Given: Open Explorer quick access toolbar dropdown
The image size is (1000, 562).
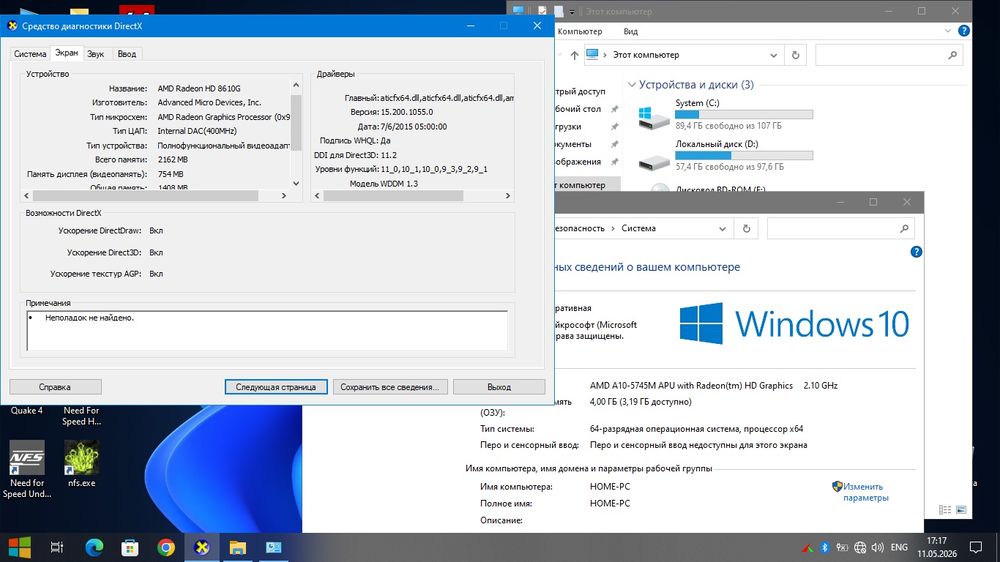Looking at the screenshot, I should [x=572, y=11].
